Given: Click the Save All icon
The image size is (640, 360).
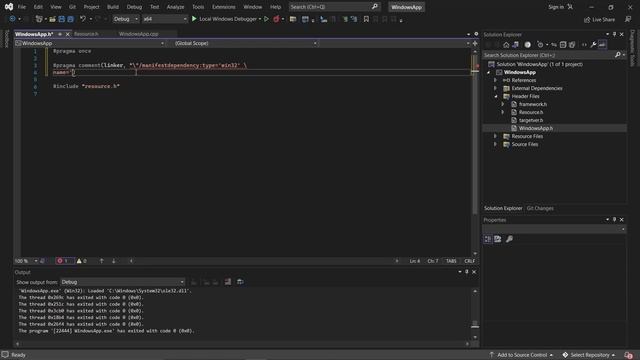Looking at the screenshot, I should [x=71, y=19].
